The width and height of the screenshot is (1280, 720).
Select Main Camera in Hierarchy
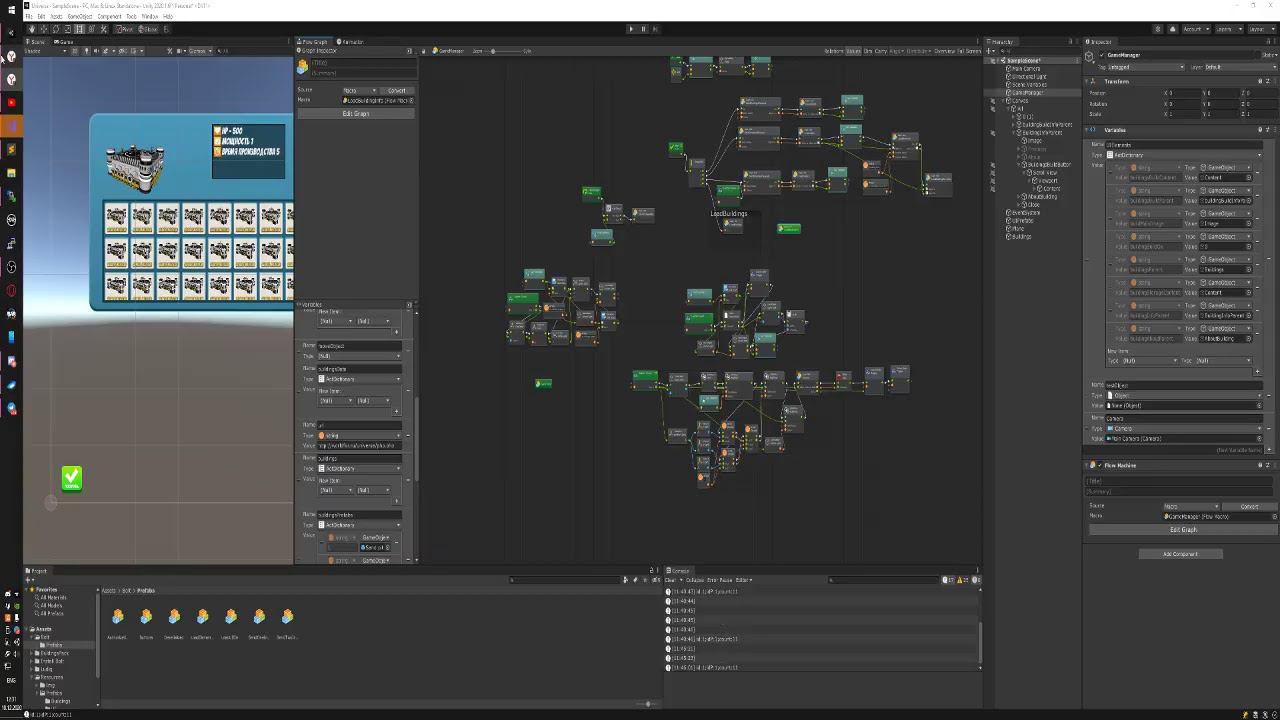[1026, 68]
